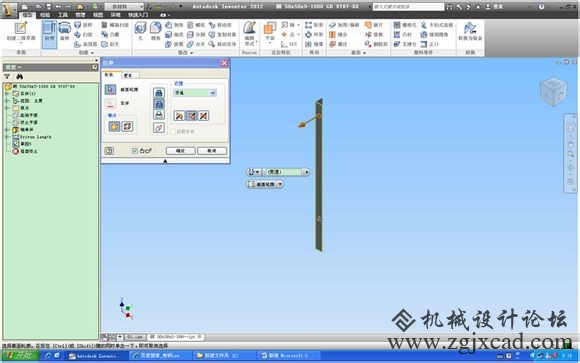Screen dimensions: 580x363
Task: Click the OK button in the extrude dialog
Action: point(181,151)
